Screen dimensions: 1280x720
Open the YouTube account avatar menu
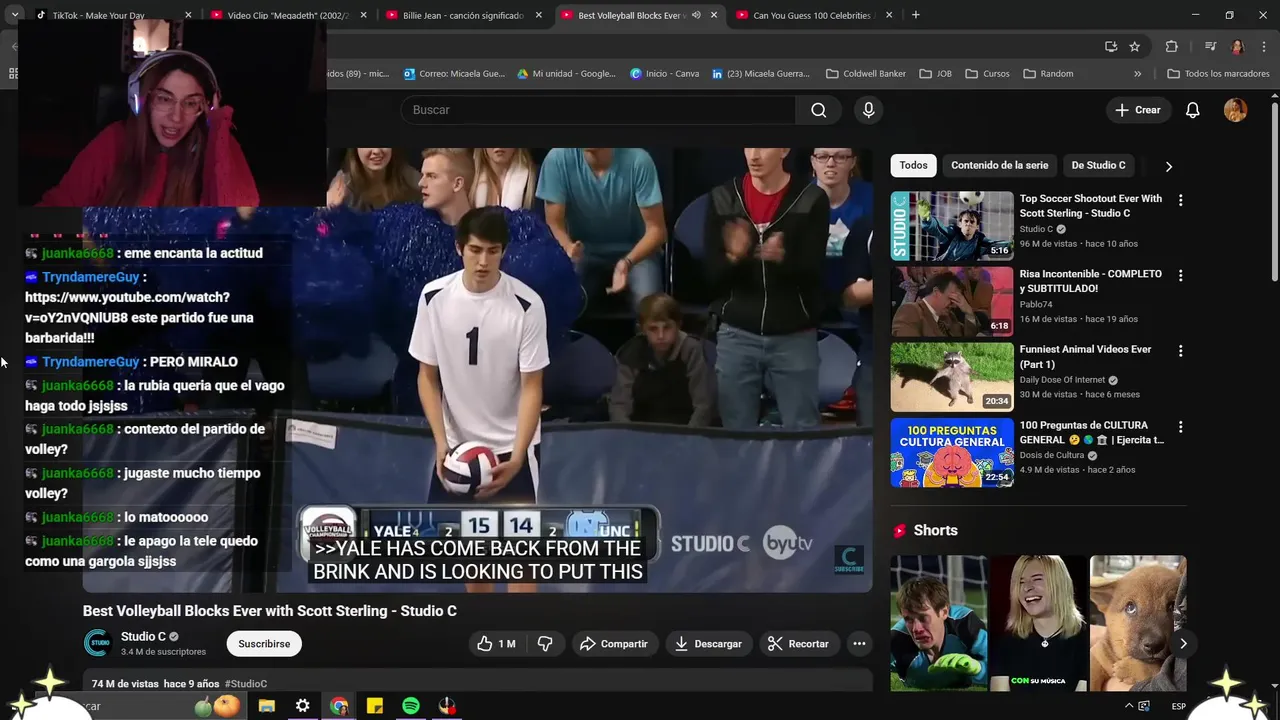coord(1235,110)
